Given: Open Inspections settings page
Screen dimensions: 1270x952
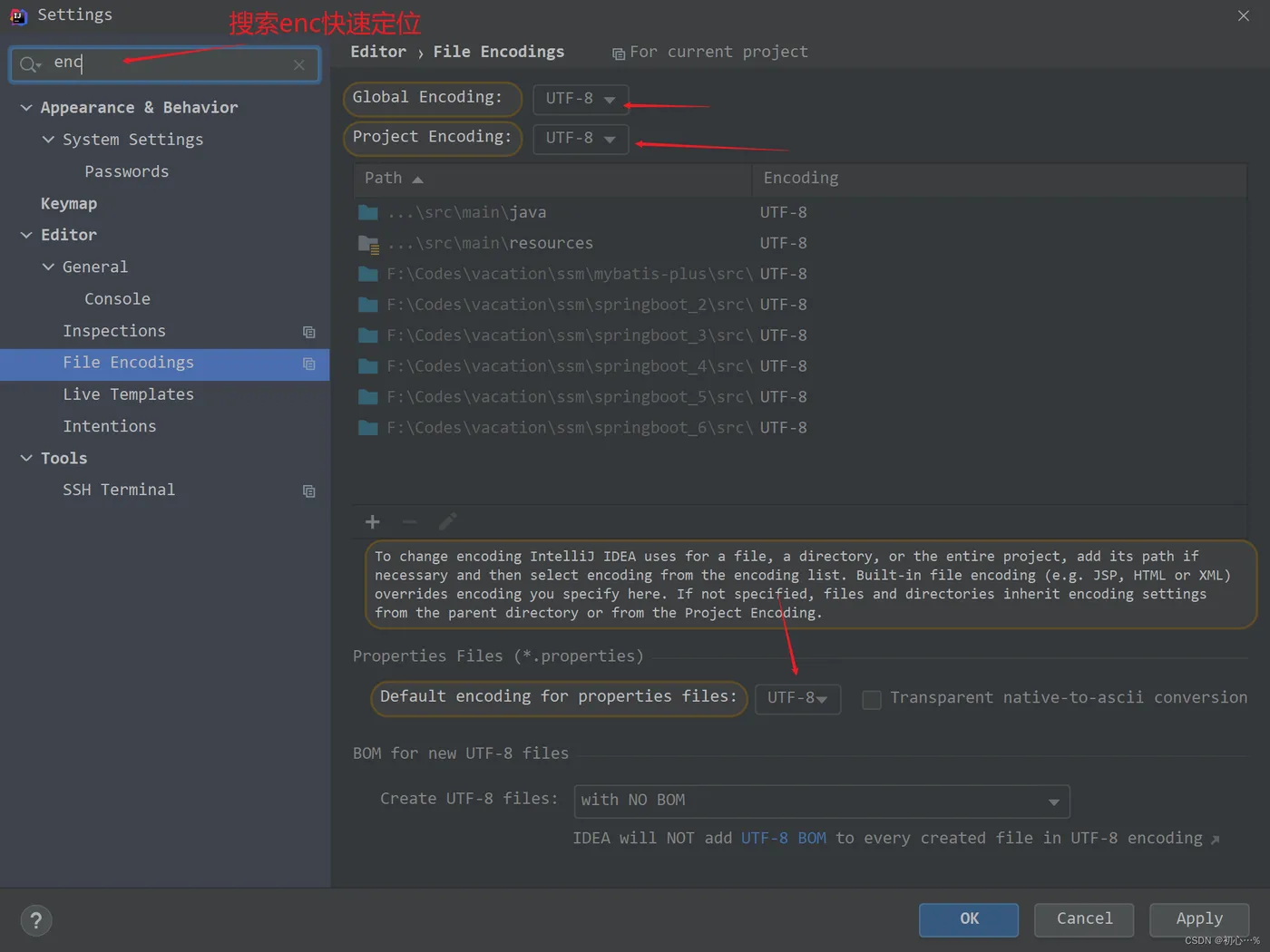Looking at the screenshot, I should coord(114,331).
